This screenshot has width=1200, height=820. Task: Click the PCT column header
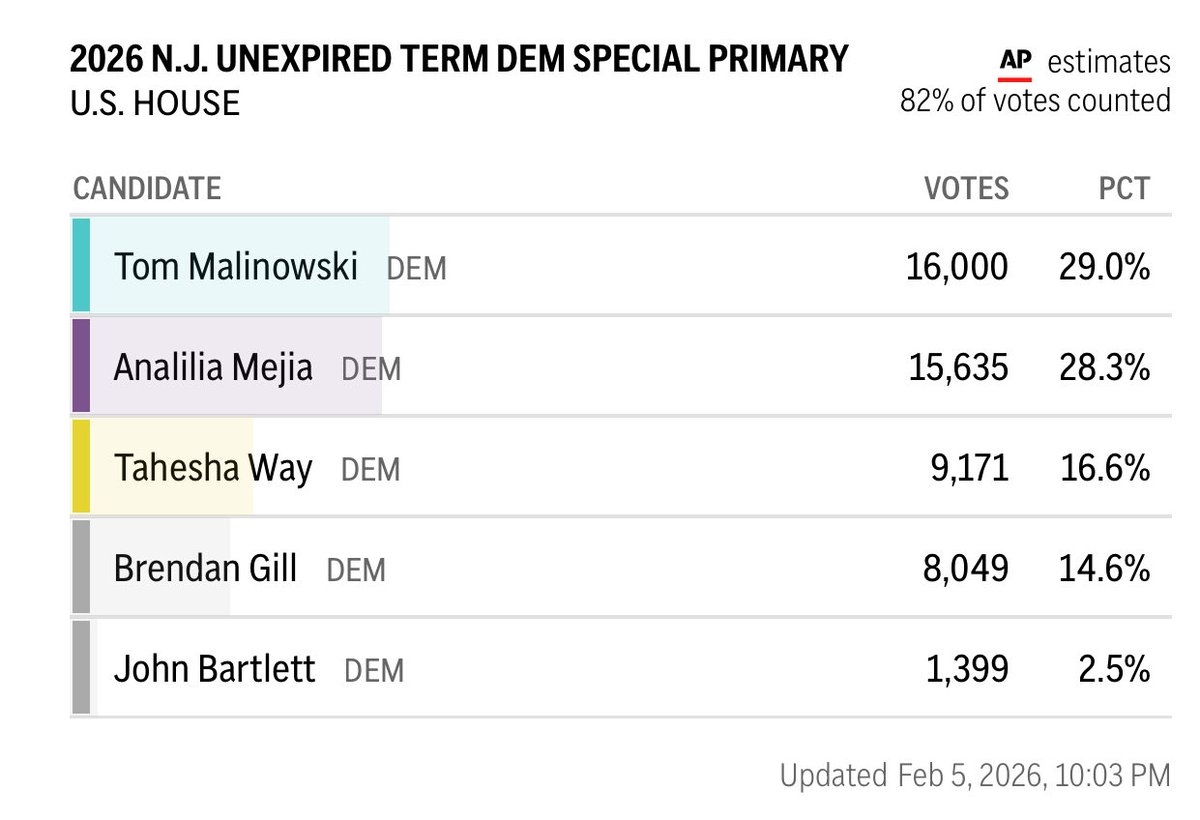click(x=1123, y=188)
